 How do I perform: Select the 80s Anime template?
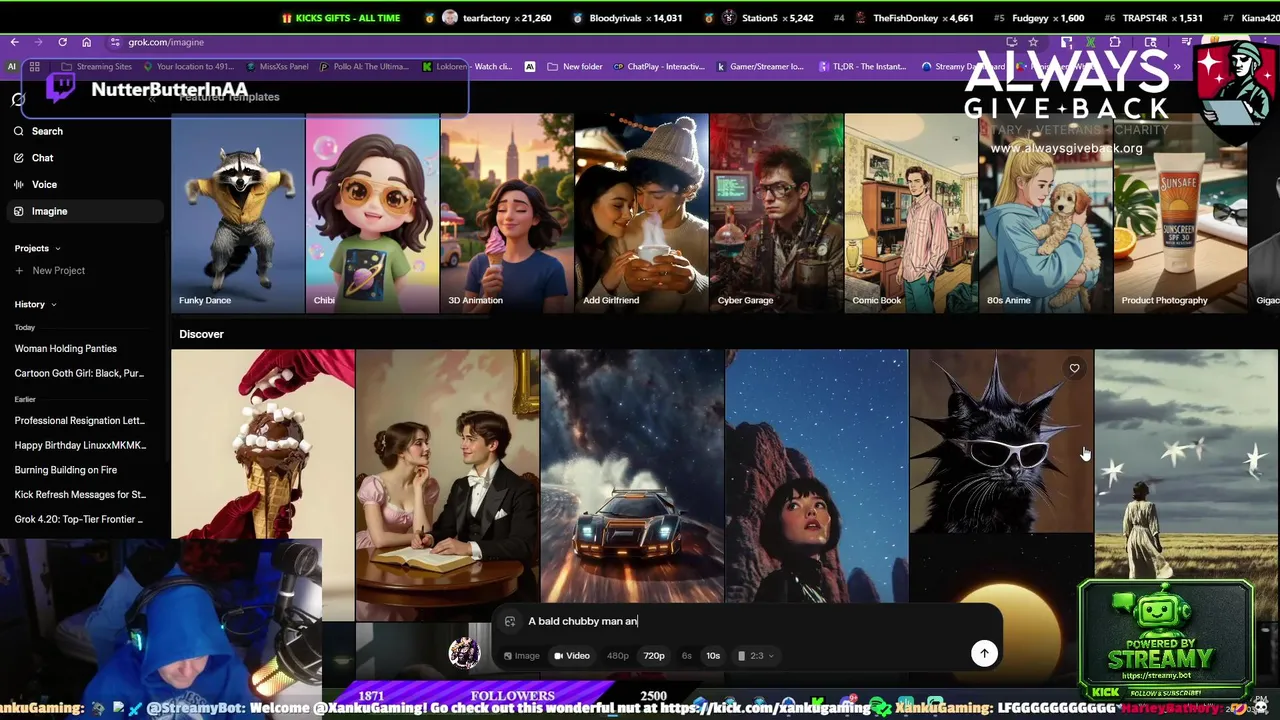(x=1045, y=213)
